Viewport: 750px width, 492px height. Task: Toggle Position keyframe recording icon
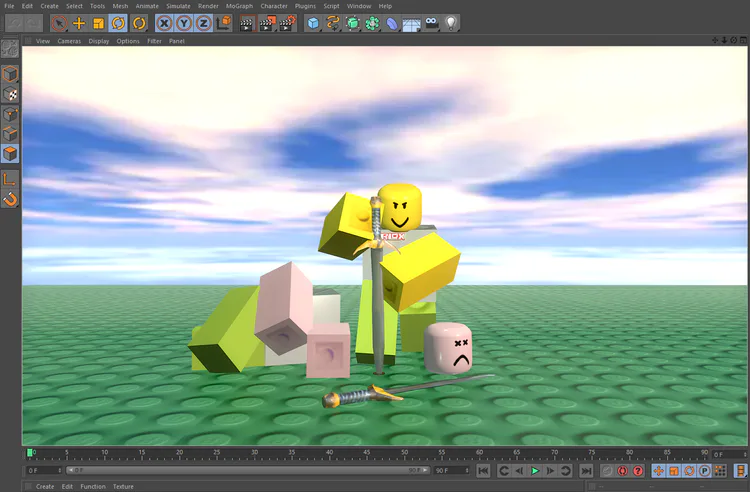click(658, 471)
